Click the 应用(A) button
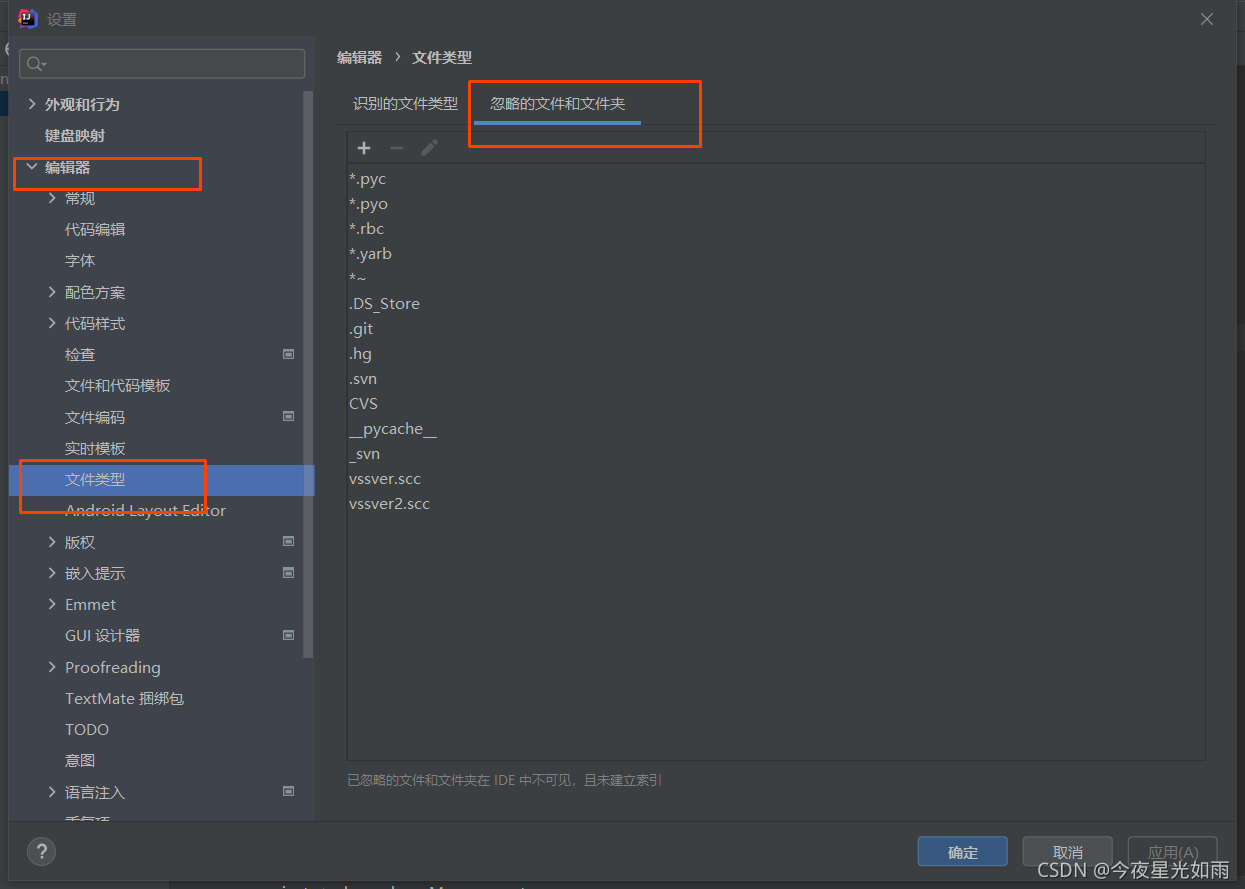The height and width of the screenshot is (889, 1245). (1173, 852)
